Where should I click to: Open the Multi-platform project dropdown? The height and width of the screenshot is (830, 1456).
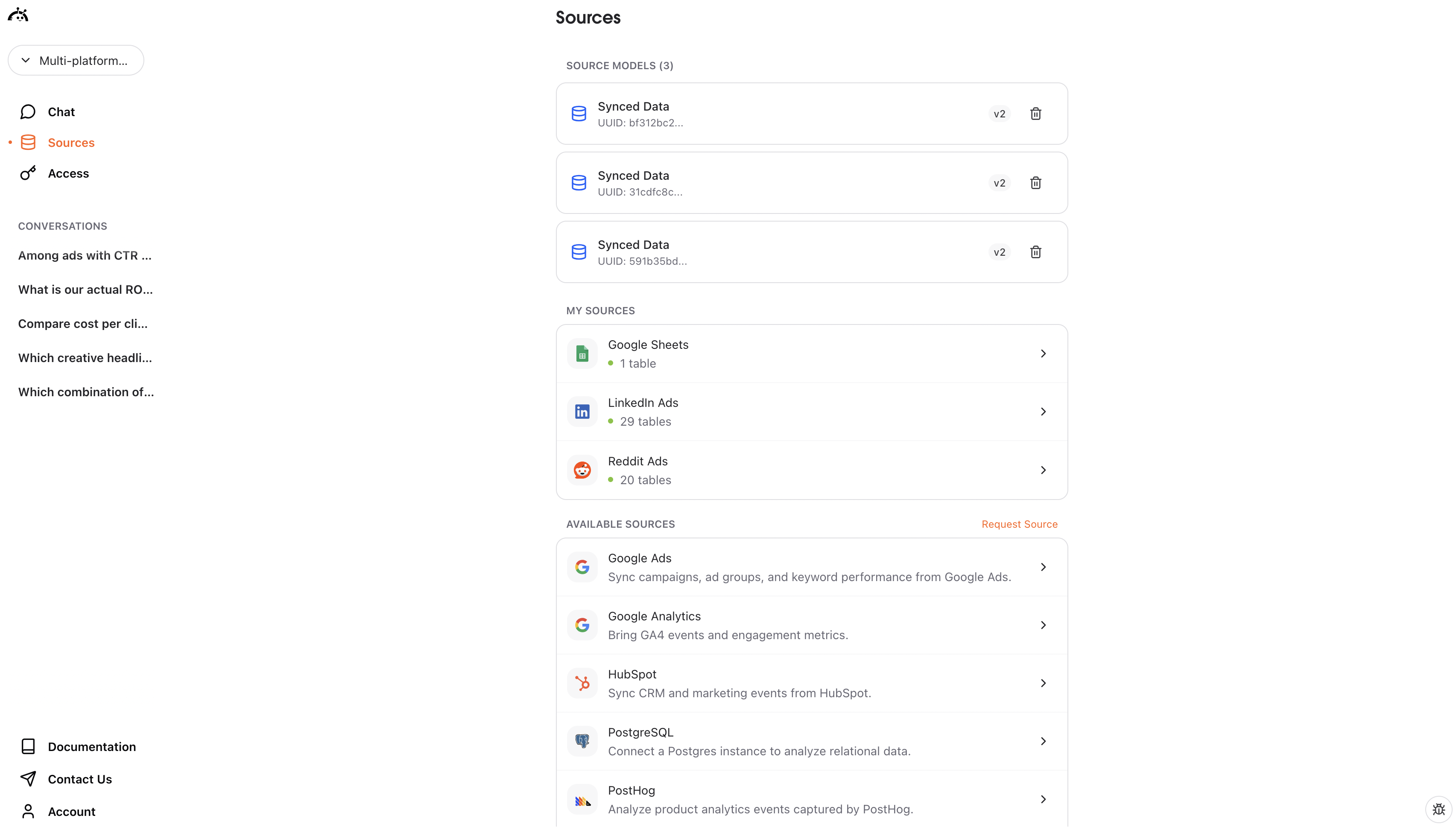(76, 61)
